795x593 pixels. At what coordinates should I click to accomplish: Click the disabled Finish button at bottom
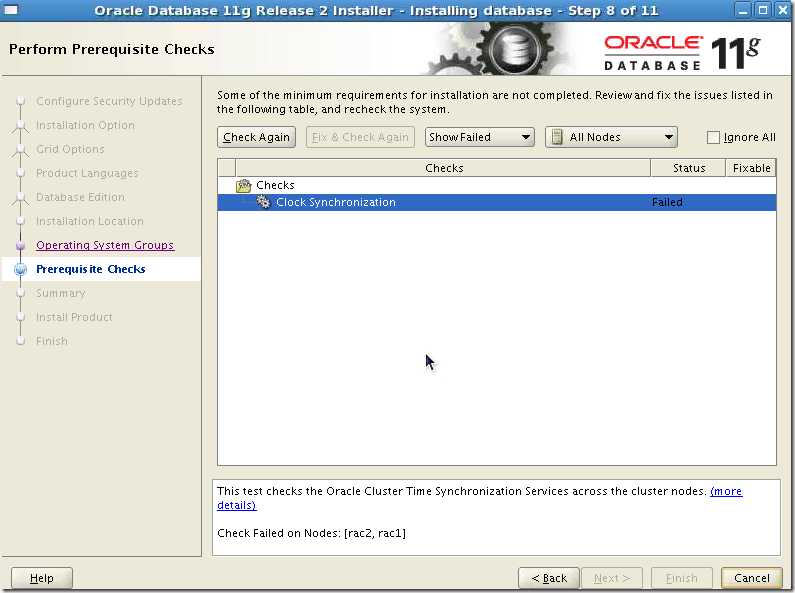click(x=681, y=578)
